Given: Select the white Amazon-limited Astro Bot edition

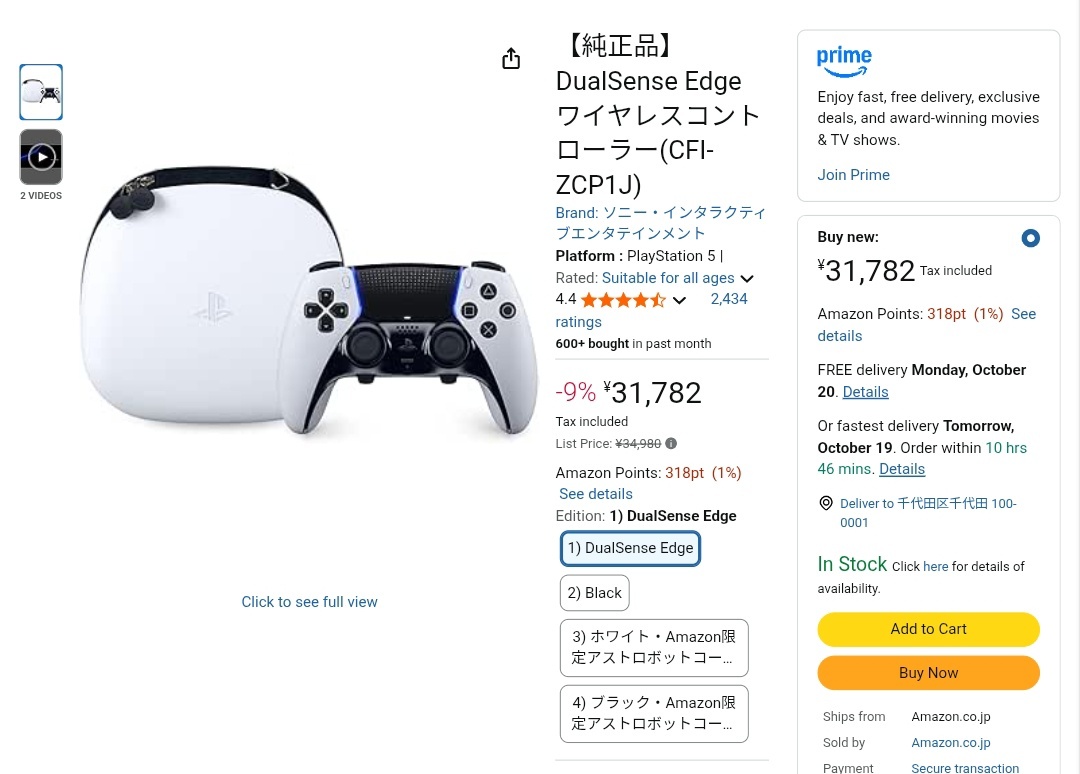Looking at the screenshot, I should [x=654, y=647].
